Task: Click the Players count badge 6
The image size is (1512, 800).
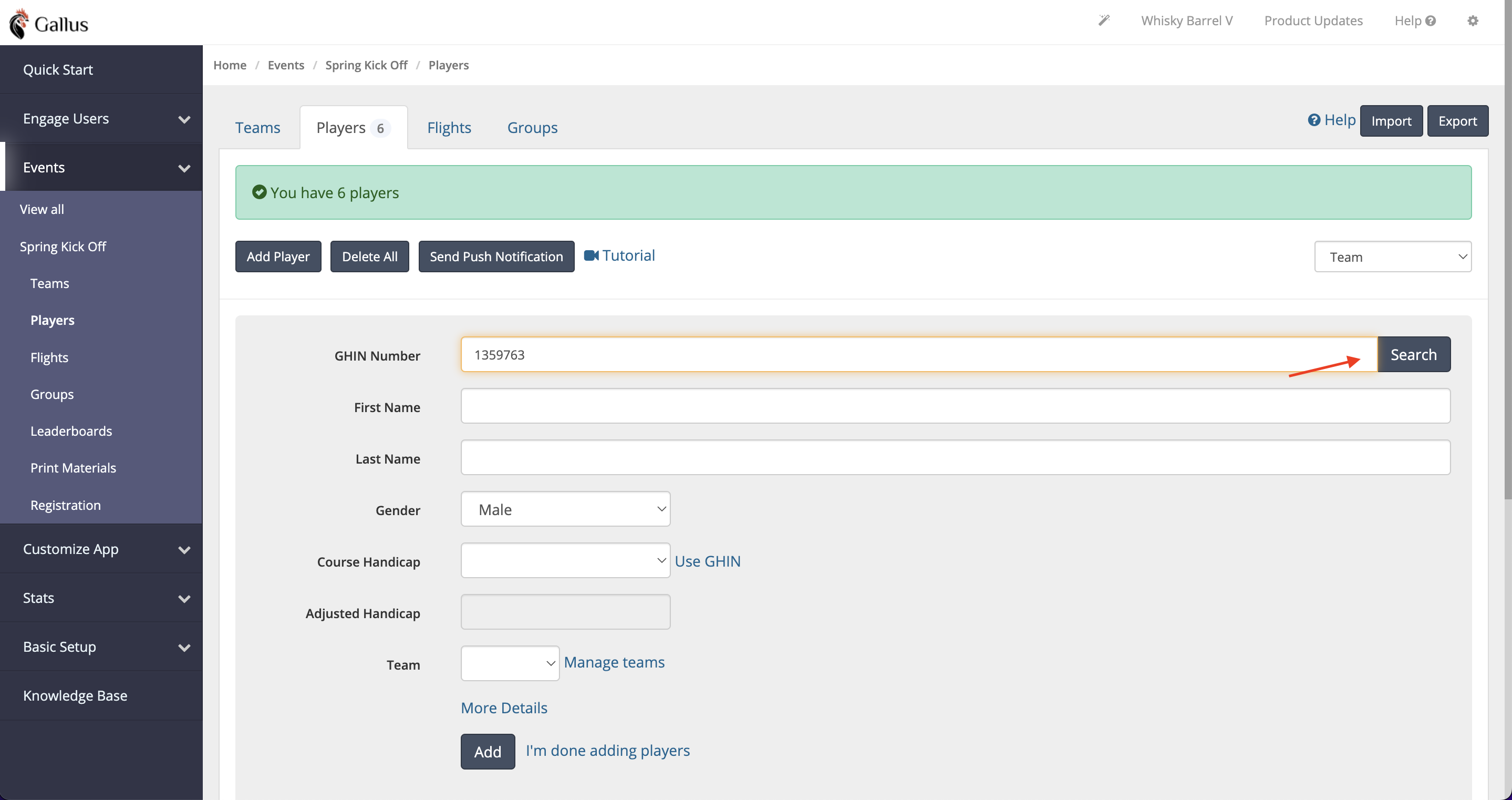Action: [x=380, y=128]
